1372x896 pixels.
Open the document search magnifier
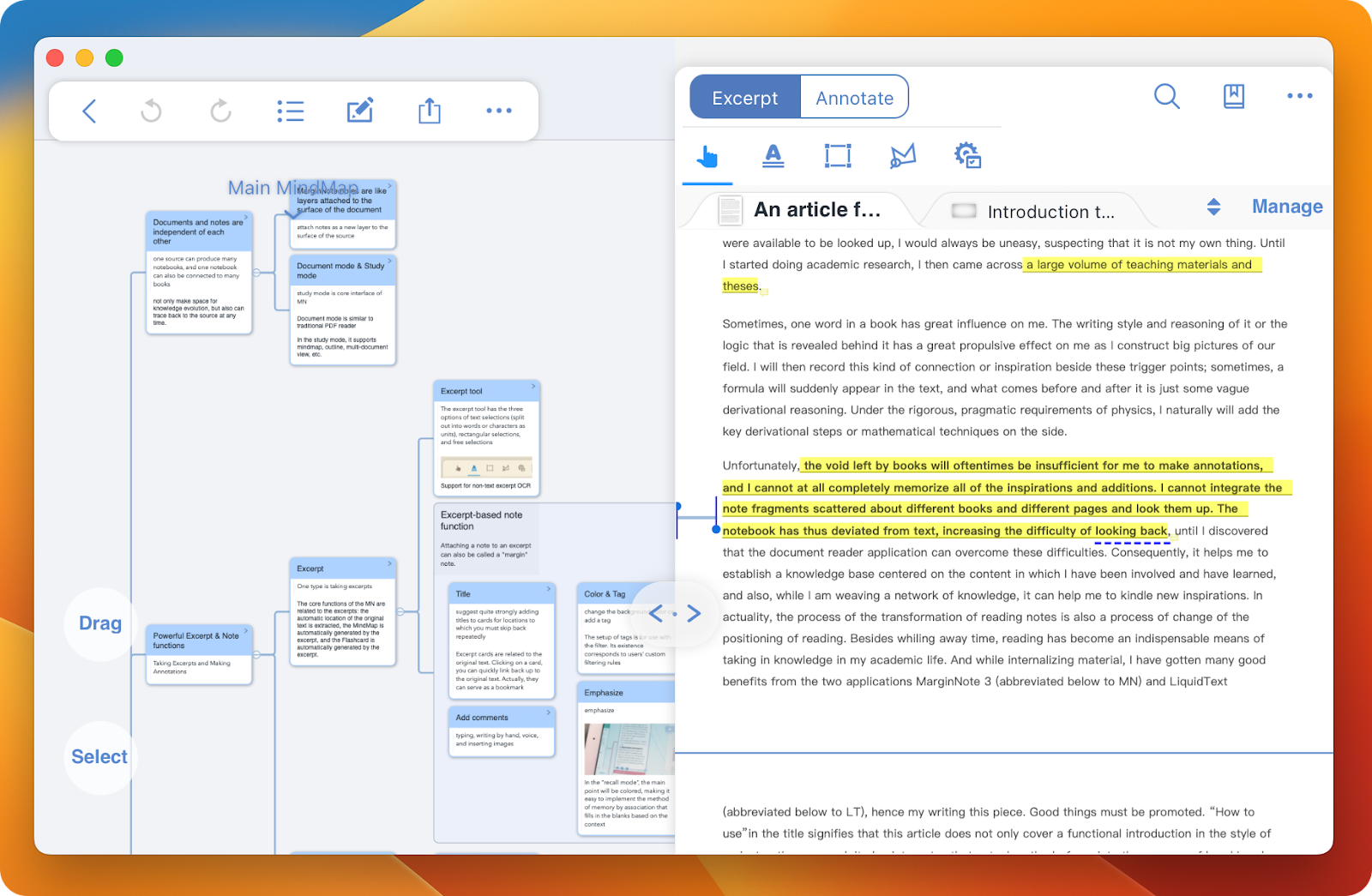pos(1166,96)
